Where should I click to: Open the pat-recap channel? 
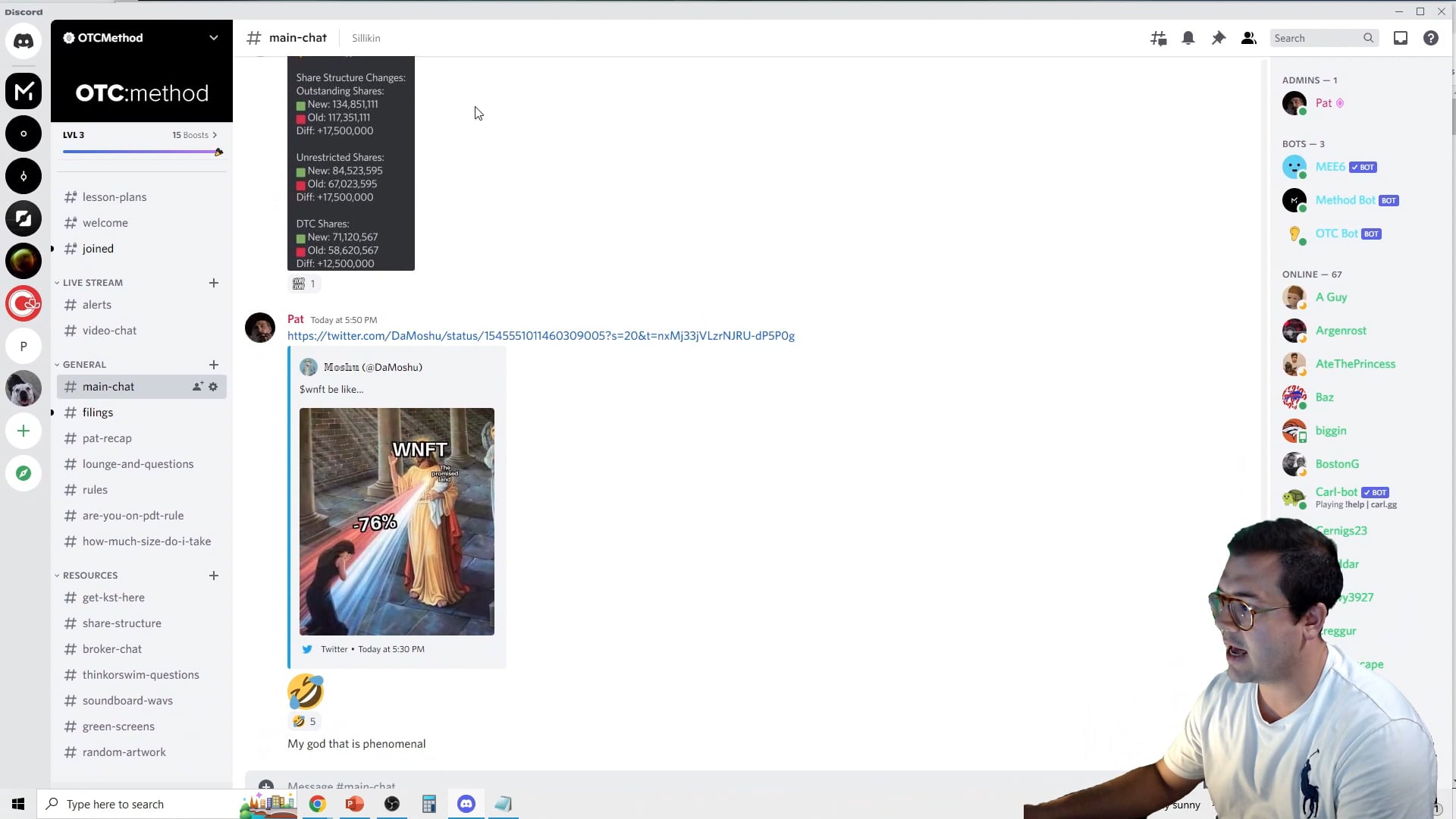[142, 438]
